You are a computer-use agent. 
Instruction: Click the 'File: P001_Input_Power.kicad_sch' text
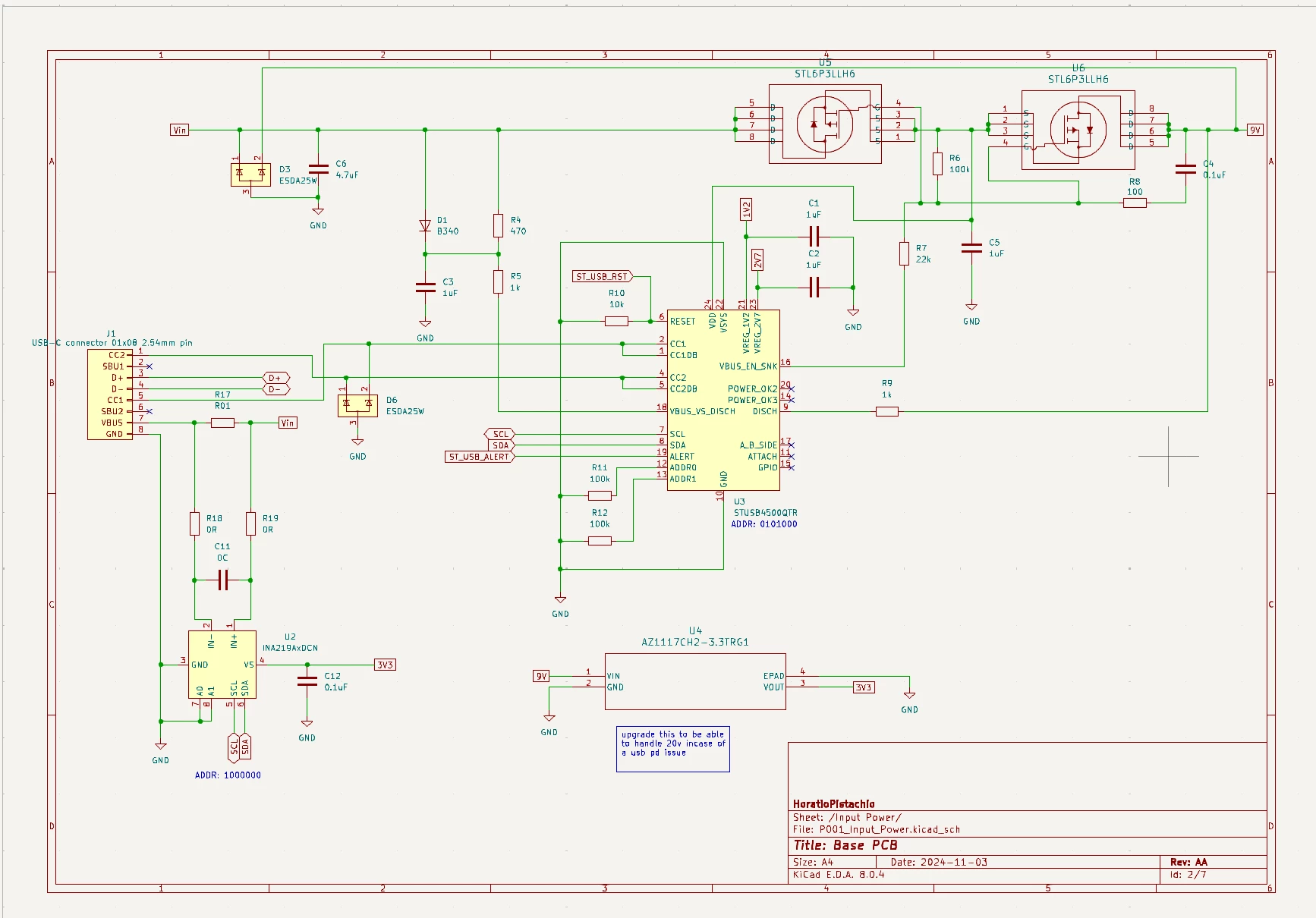point(877,829)
